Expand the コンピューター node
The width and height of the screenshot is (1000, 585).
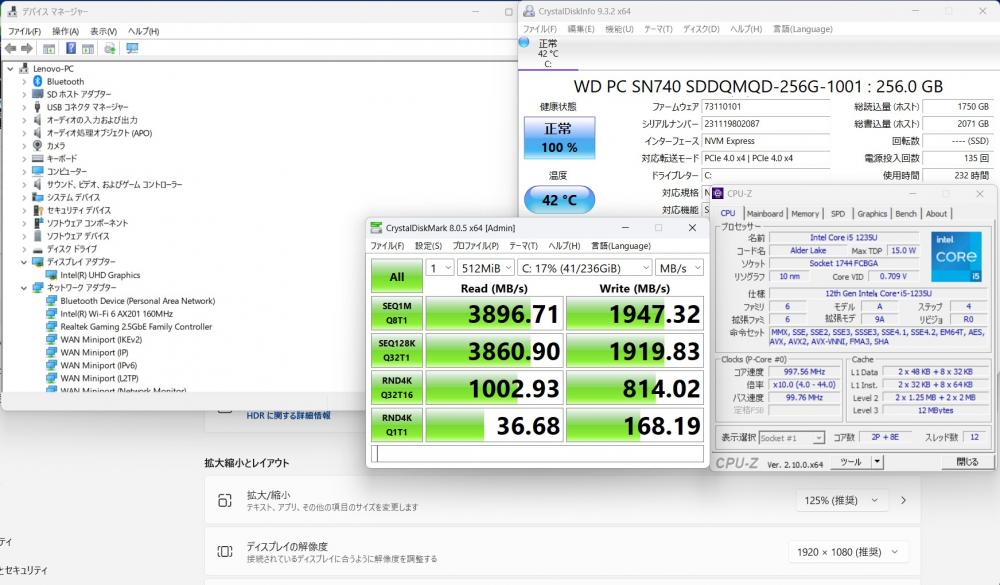pos(24,172)
